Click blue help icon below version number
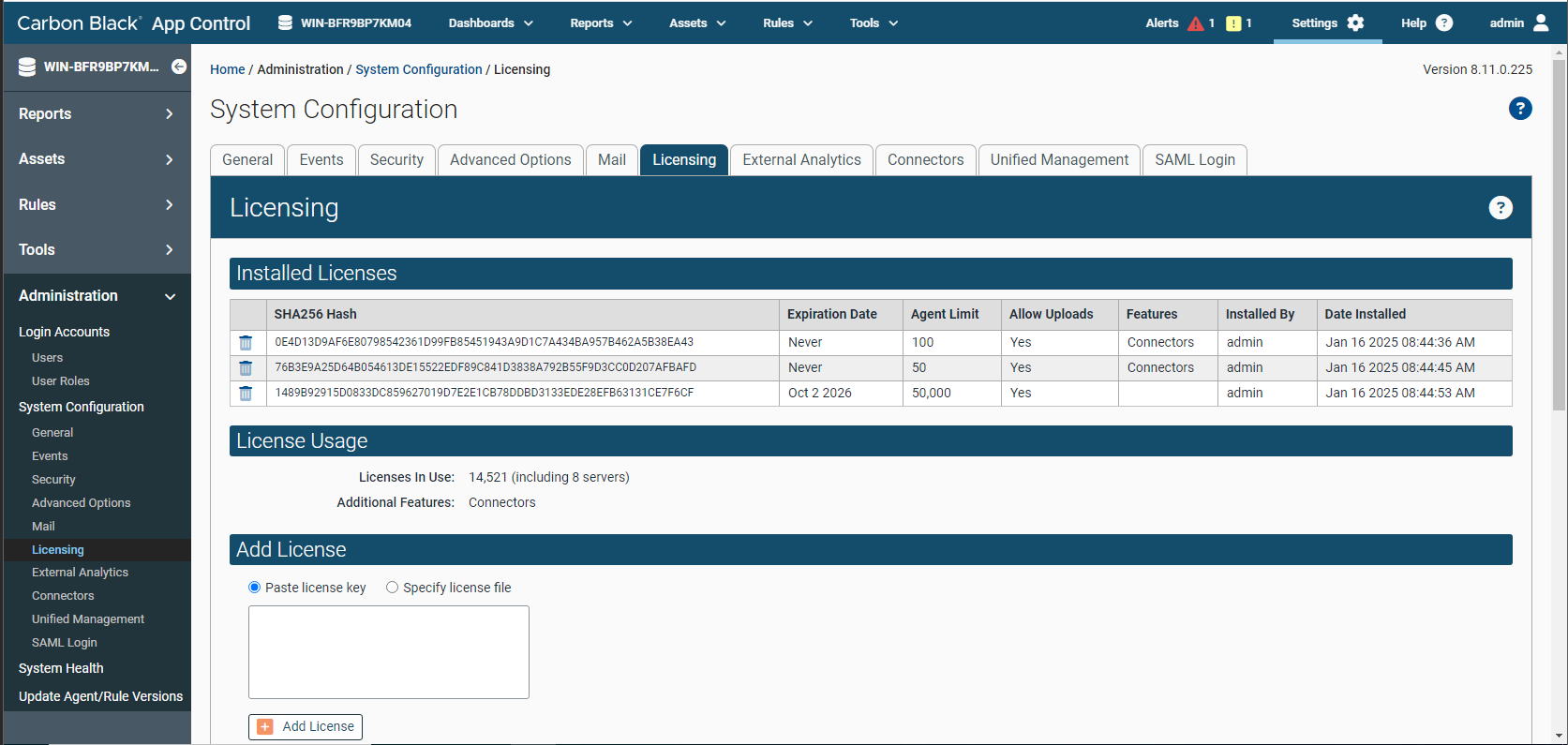1568x745 pixels. coord(1519,109)
